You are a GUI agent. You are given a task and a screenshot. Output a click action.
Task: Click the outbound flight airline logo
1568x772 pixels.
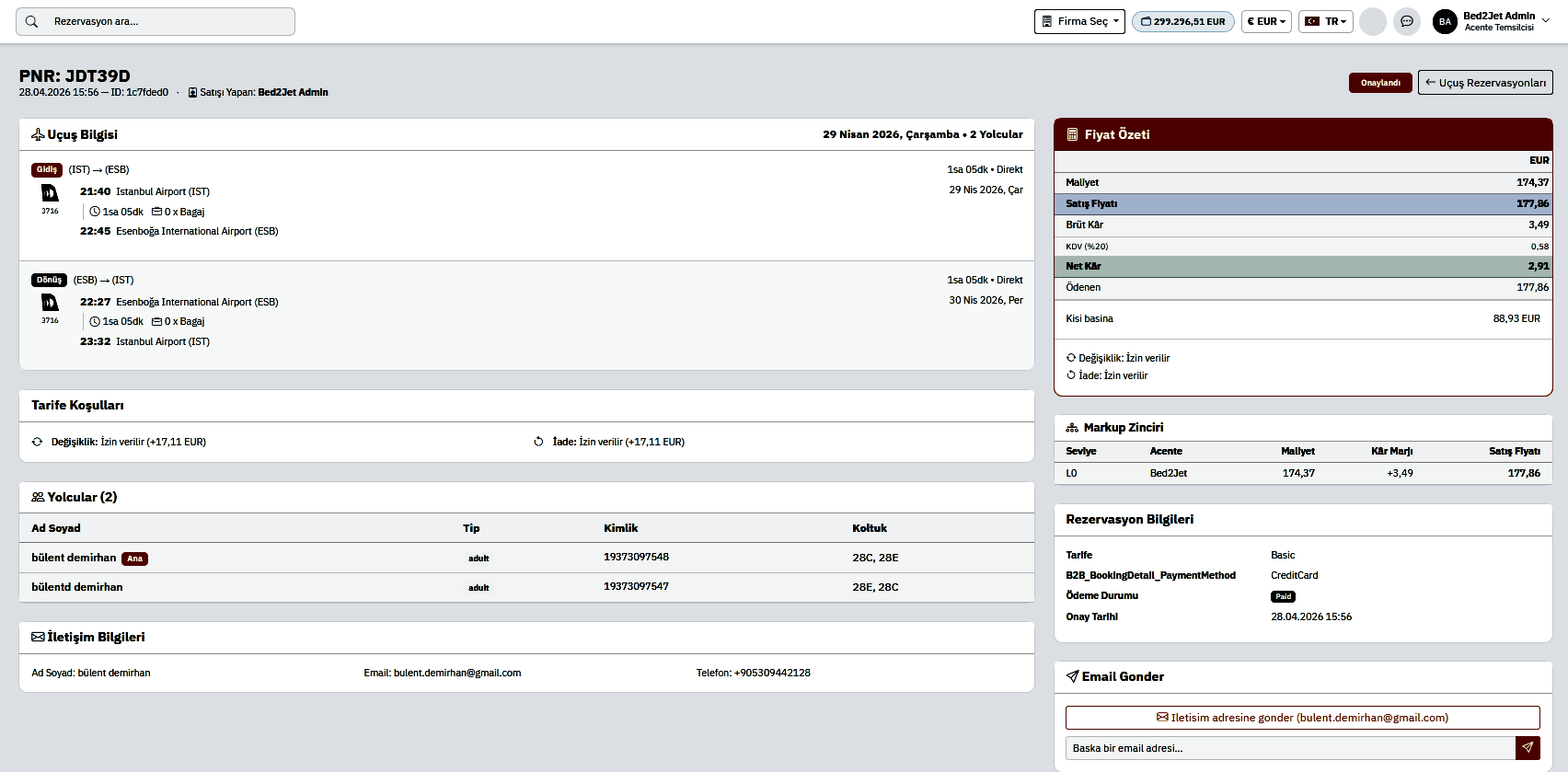point(50,193)
